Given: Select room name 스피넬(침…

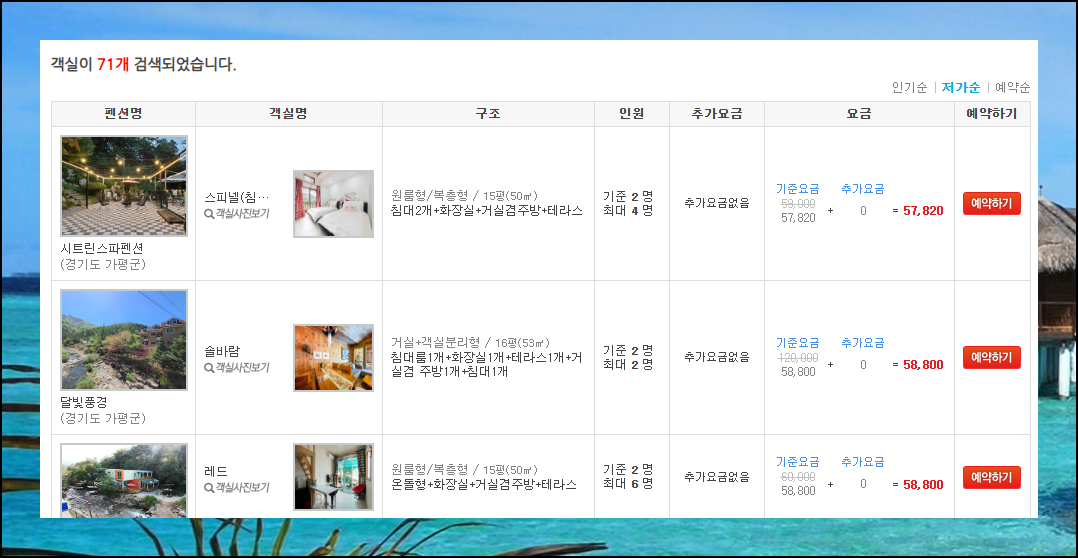Looking at the screenshot, I should point(236,197).
